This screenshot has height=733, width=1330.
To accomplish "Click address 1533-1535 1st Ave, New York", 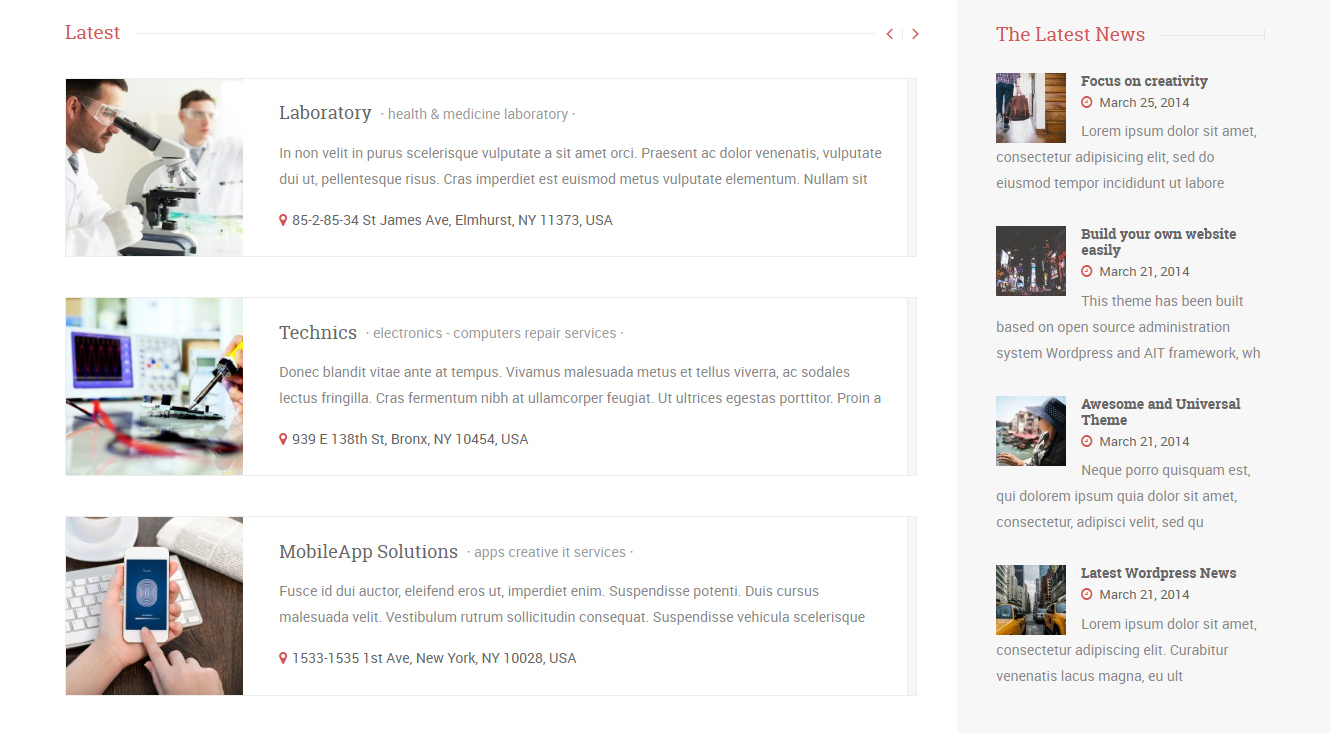I will 434,658.
